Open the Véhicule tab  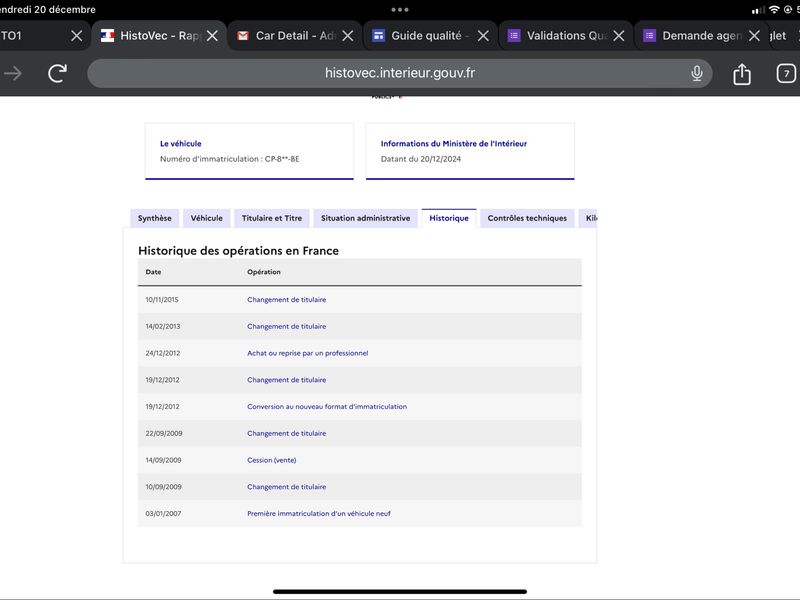pos(207,218)
